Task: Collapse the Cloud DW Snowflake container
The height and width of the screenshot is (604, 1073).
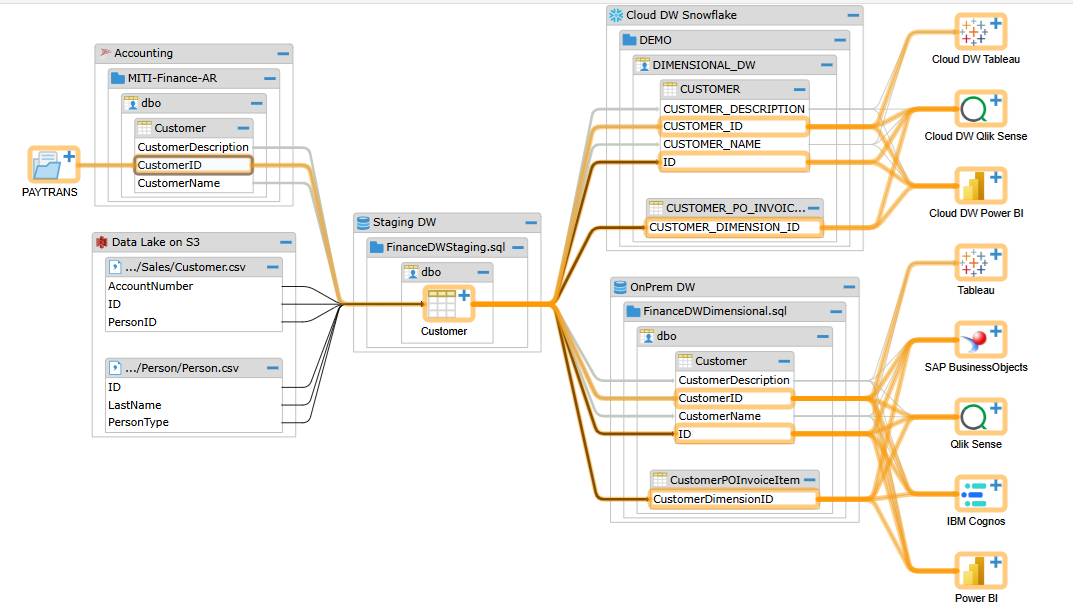Action: tap(852, 15)
